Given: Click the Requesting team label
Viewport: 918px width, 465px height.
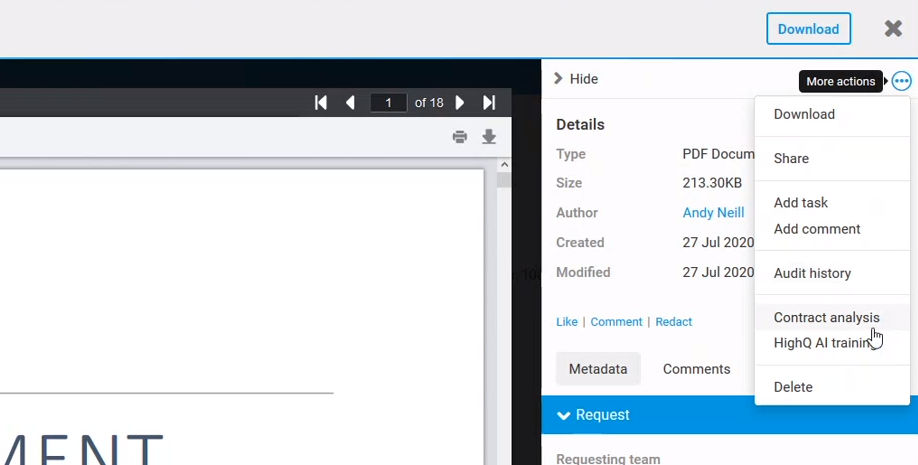Looking at the screenshot, I should (608, 459).
